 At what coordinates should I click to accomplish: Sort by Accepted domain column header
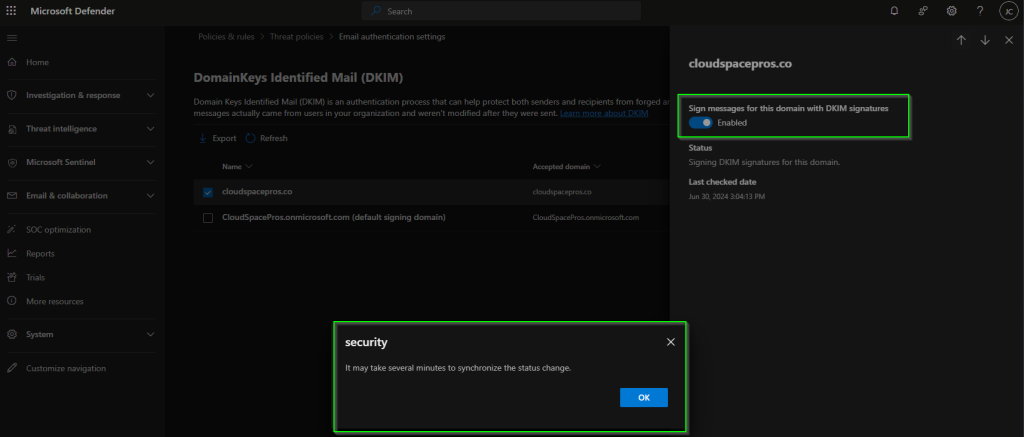pyautogui.click(x=567, y=167)
